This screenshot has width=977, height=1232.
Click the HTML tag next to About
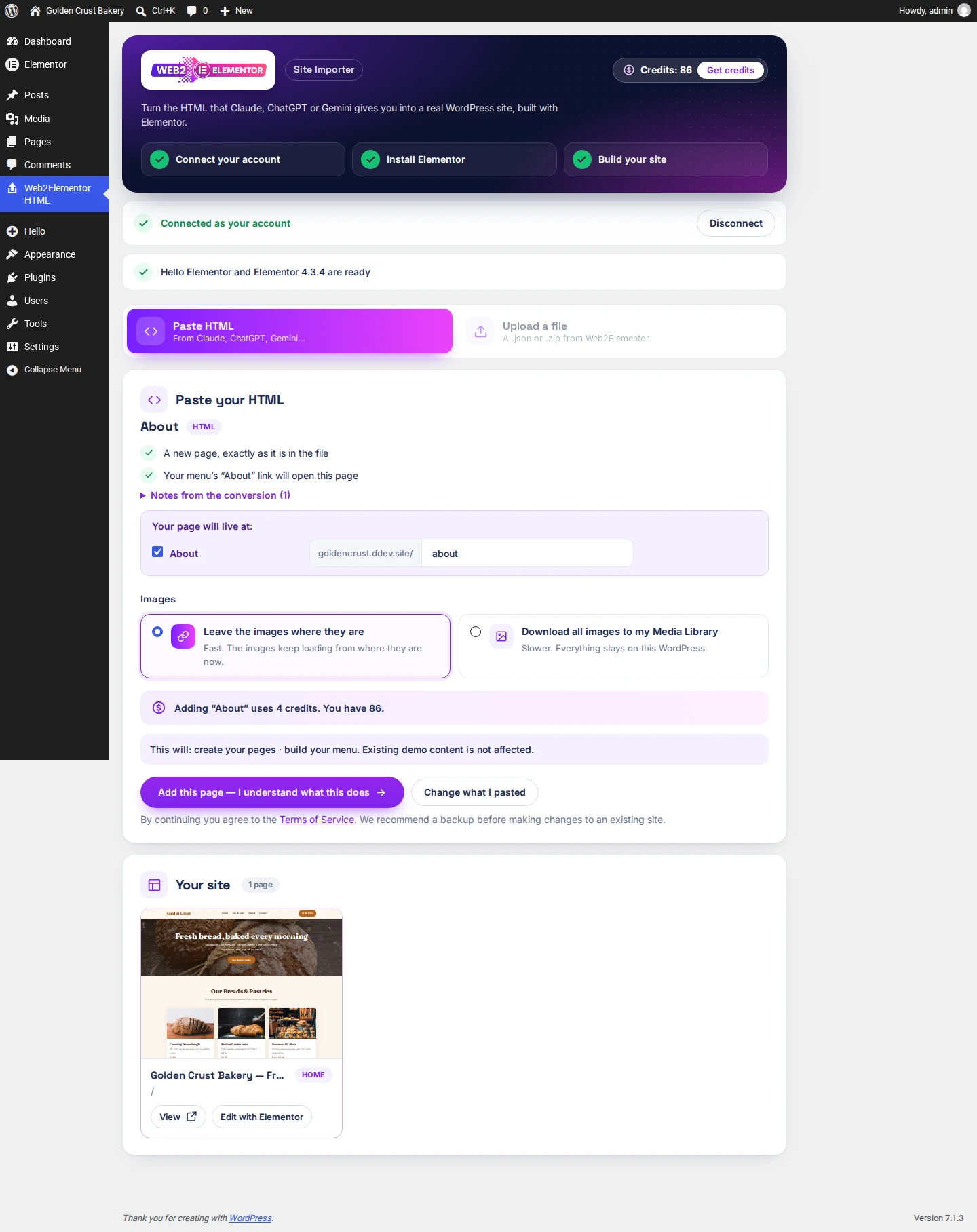pos(204,427)
